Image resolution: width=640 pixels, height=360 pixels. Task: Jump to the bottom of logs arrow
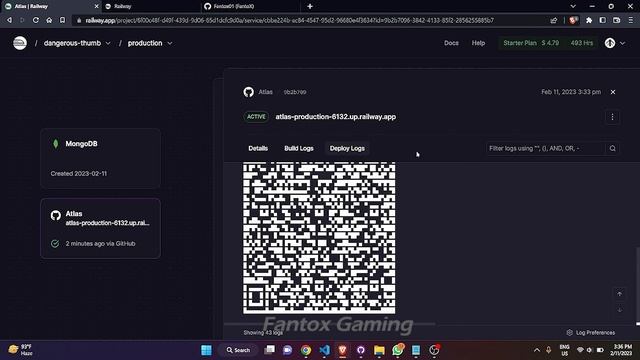point(619,309)
